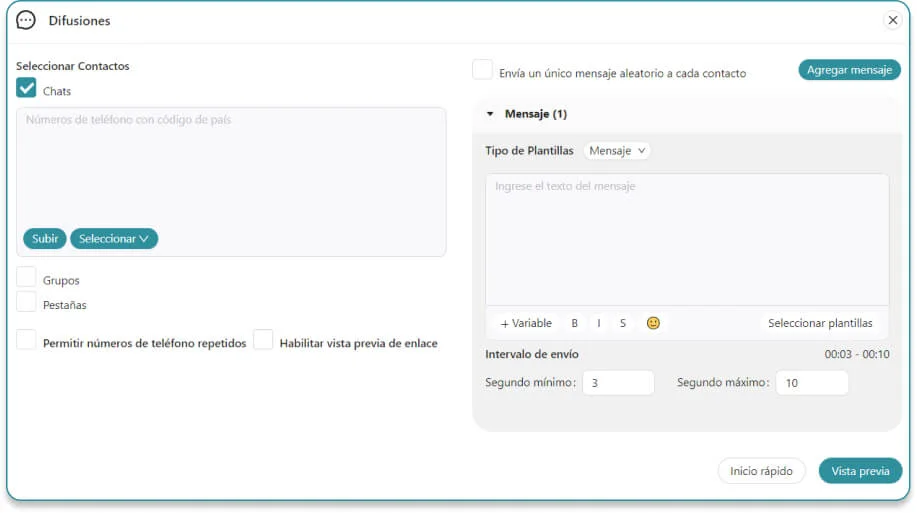Allow repeated phone numbers checkbox
The width and height of the screenshot is (917, 513).
point(27,340)
